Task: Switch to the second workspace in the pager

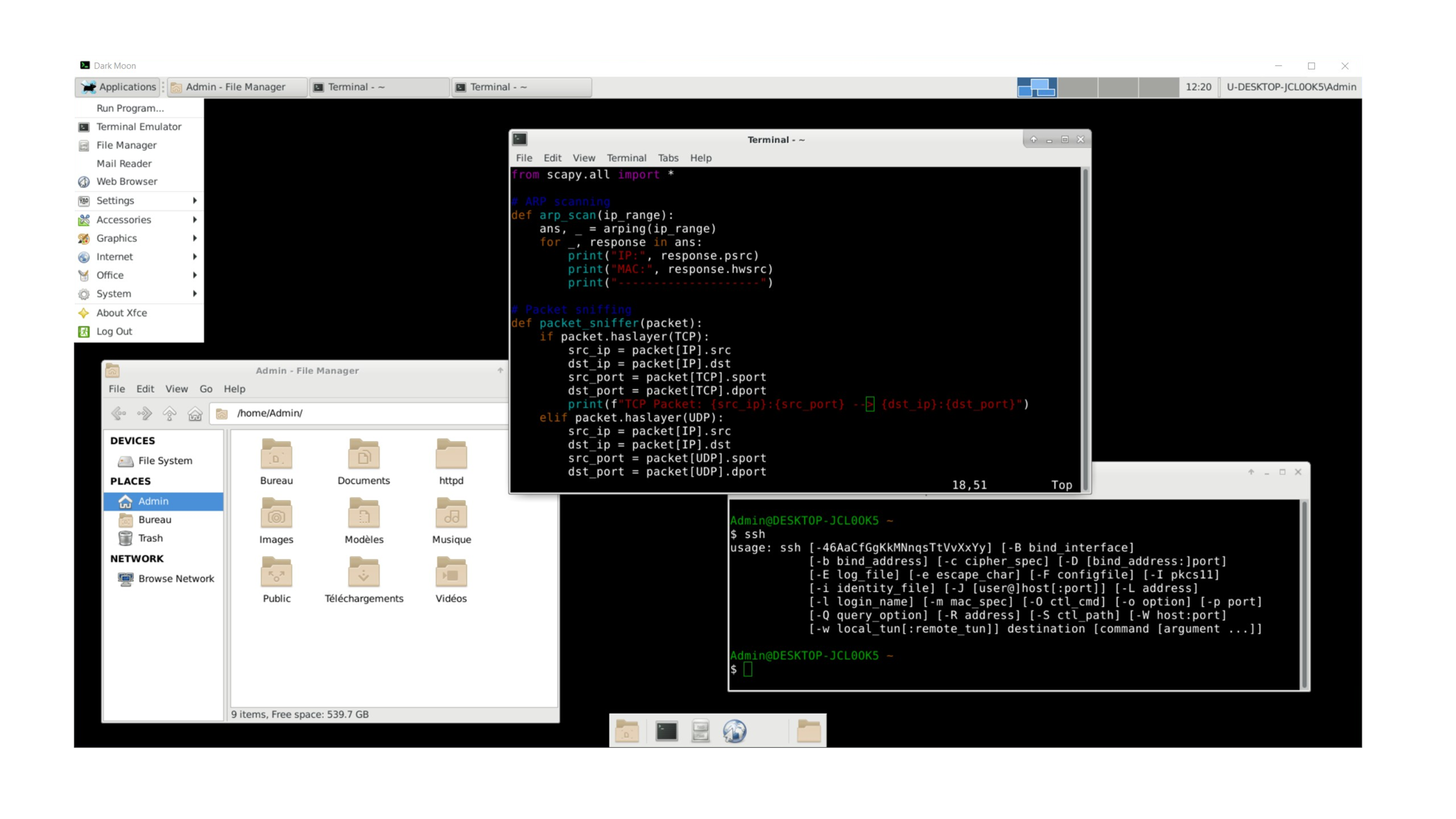Action: [1077, 87]
